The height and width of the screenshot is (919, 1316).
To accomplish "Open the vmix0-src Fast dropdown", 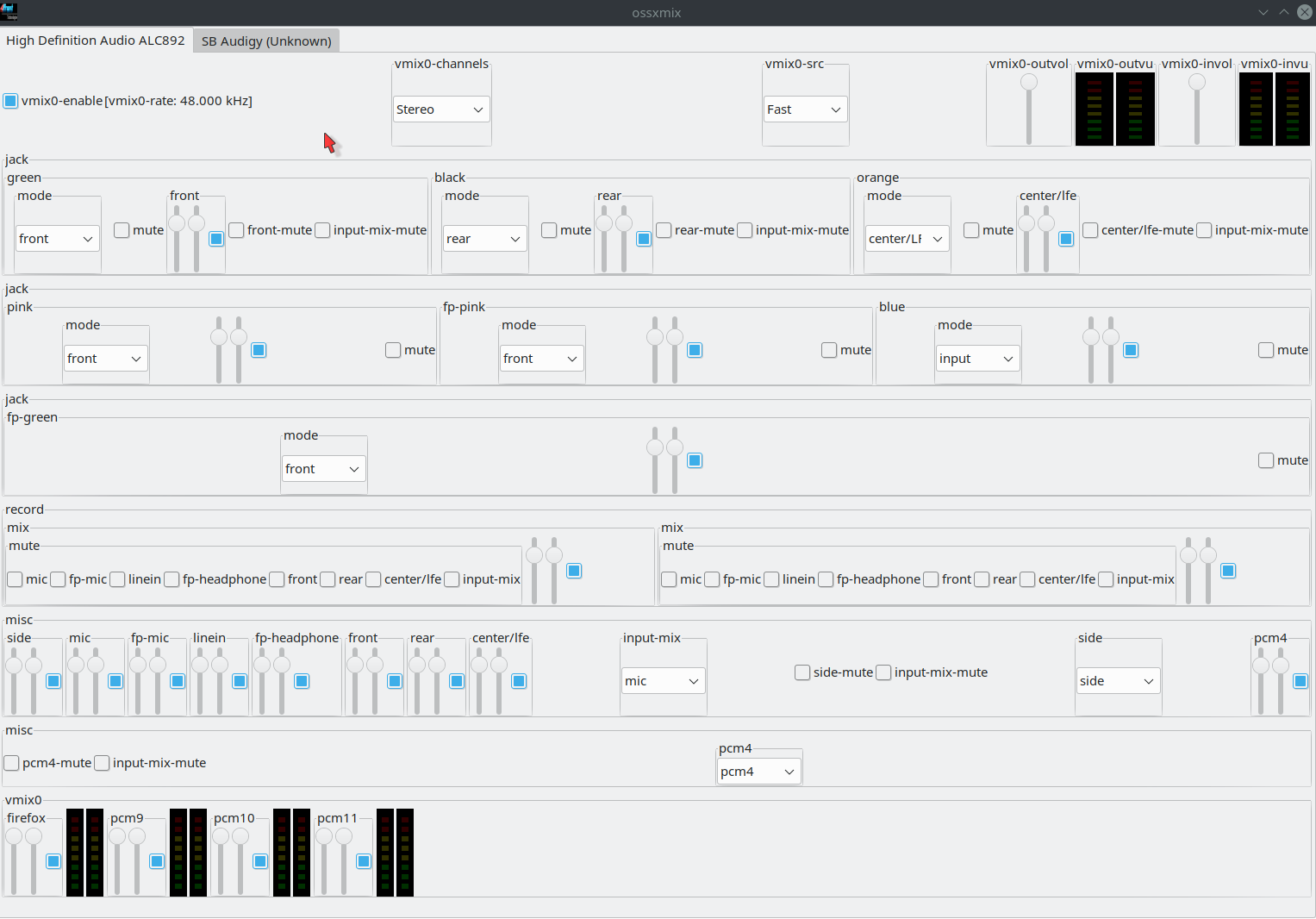I will (x=804, y=109).
